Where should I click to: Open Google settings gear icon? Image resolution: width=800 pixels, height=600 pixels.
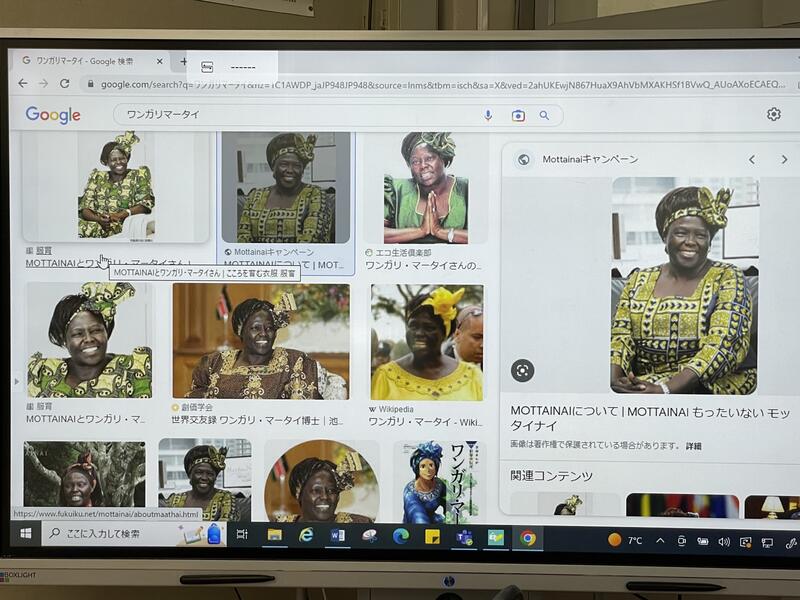coord(773,114)
